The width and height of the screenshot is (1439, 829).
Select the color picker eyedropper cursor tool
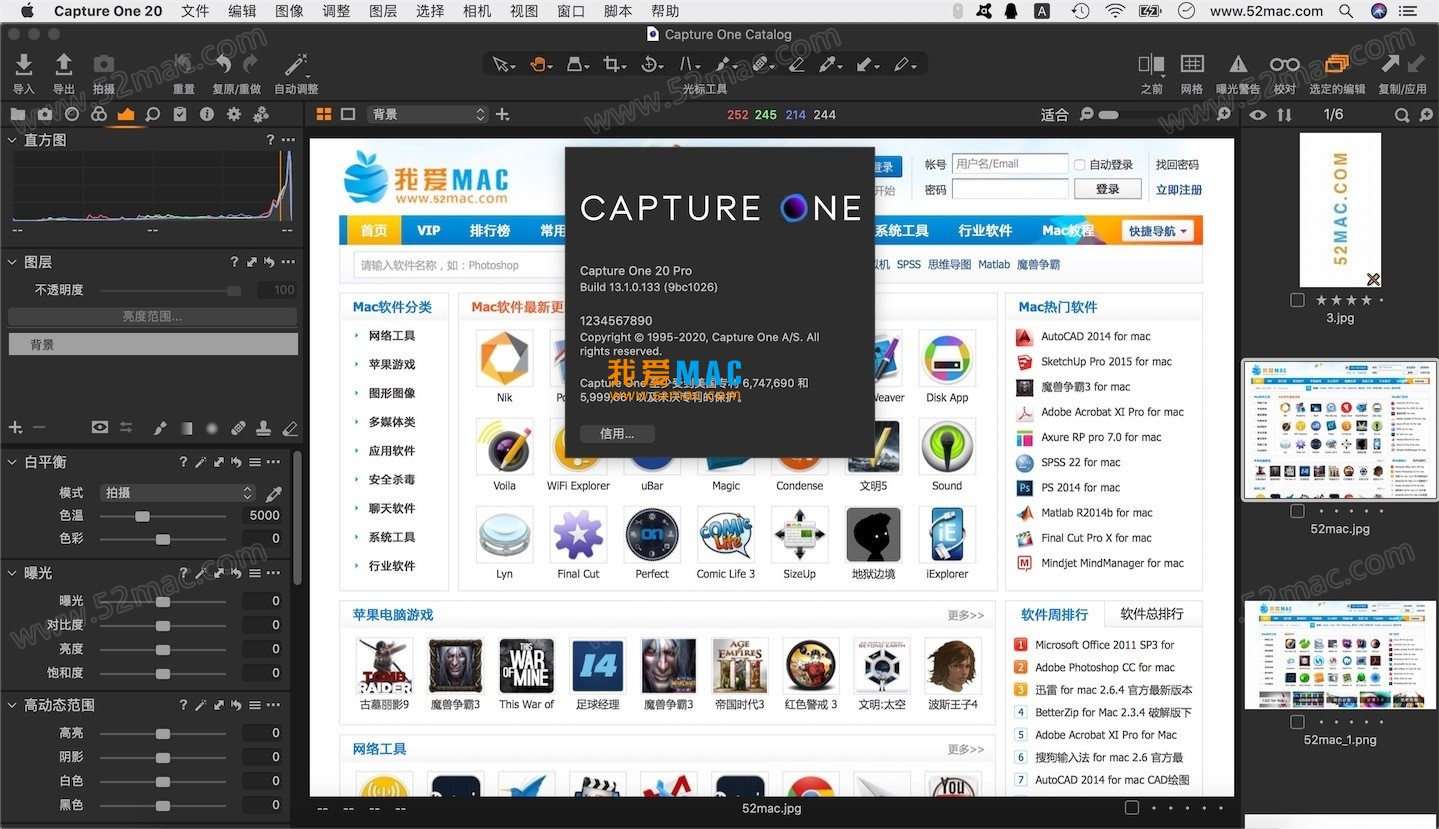[x=830, y=64]
